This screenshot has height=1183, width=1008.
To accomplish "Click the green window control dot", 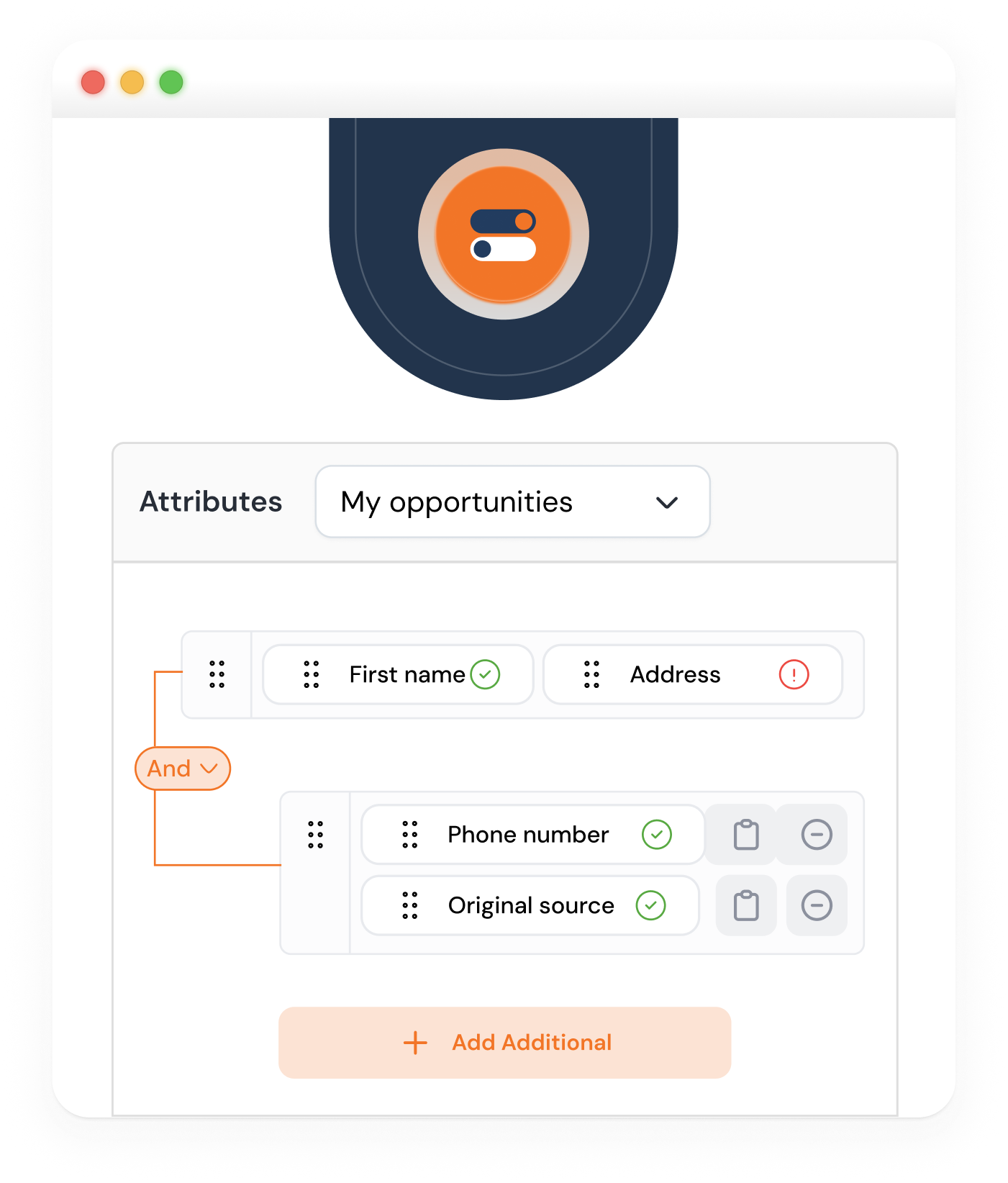I will 171,82.
